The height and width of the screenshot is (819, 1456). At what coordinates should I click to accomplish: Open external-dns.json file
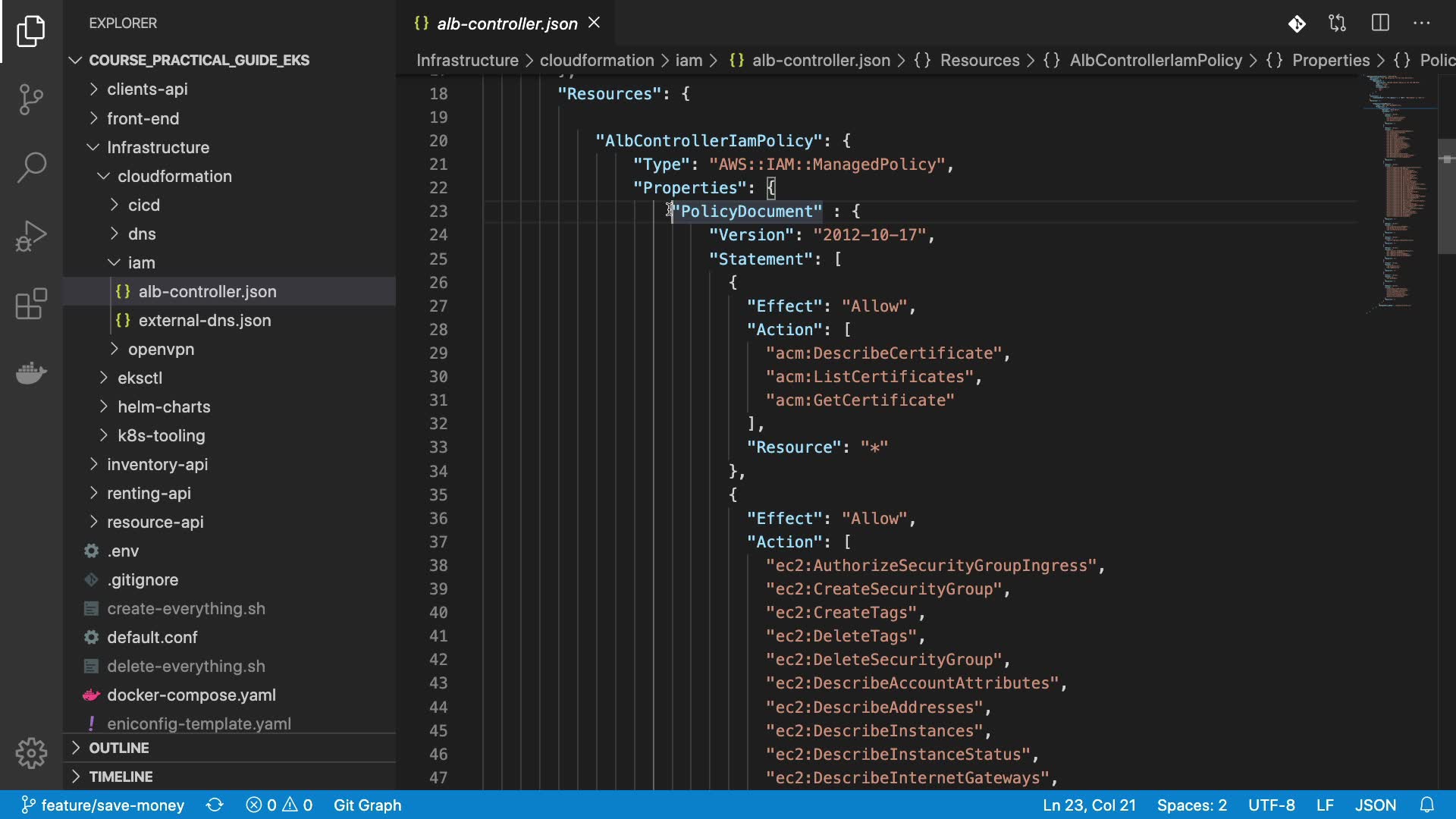tap(204, 320)
